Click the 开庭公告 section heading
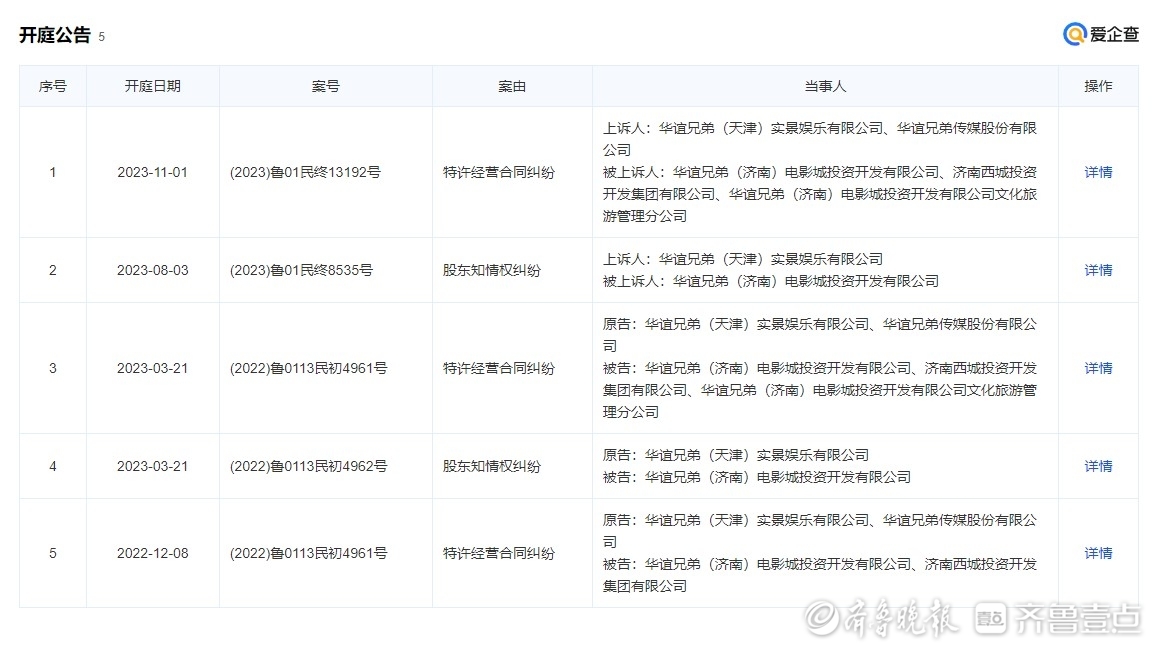1156x653 pixels. tap(55, 36)
